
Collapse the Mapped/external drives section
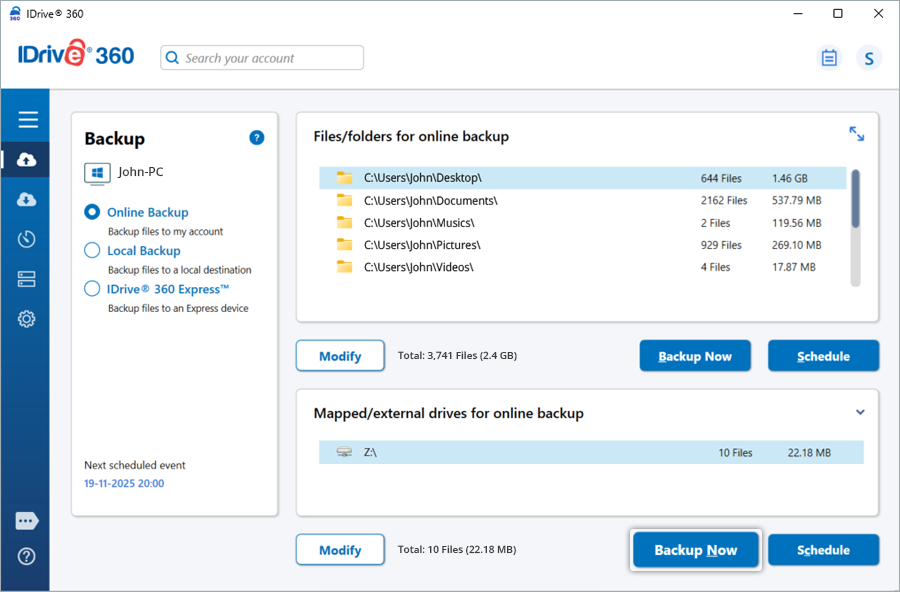click(860, 412)
